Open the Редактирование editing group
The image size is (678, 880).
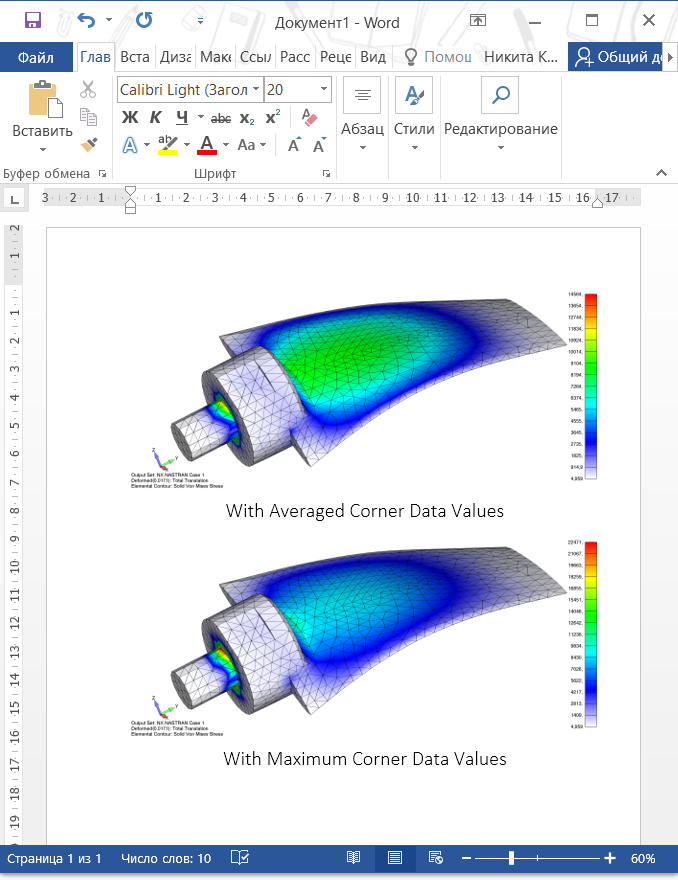point(501,115)
